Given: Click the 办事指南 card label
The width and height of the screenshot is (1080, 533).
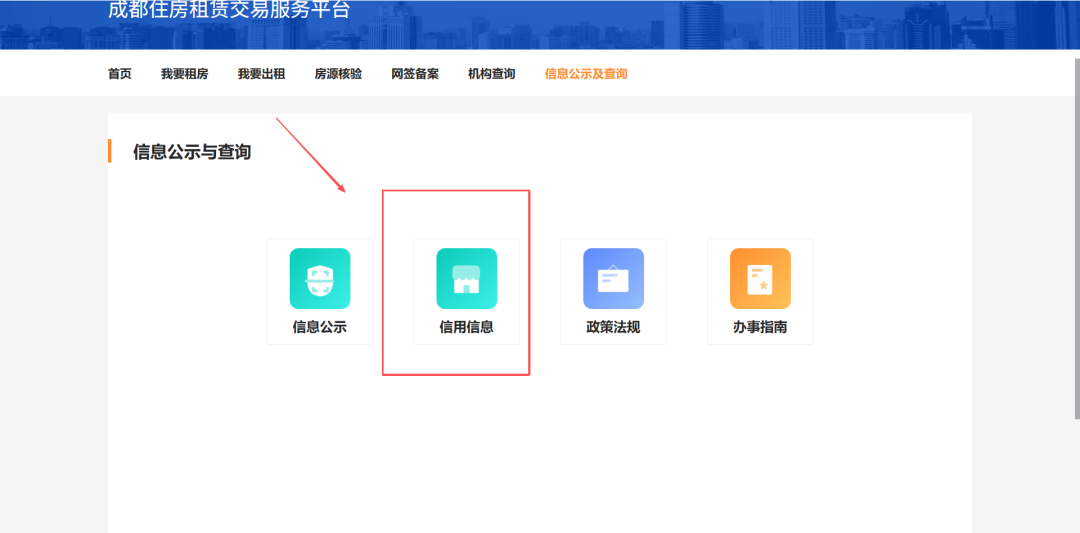Looking at the screenshot, I should 760,327.
